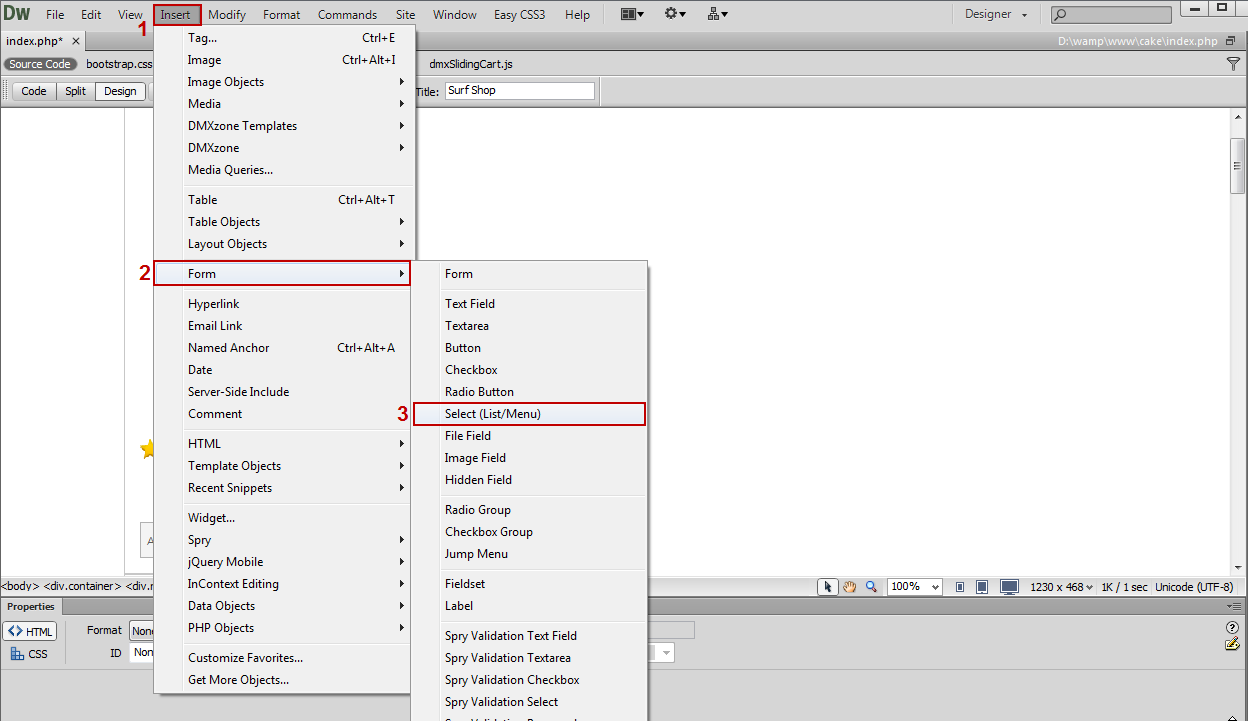Open Properties panel help icon
The height and width of the screenshot is (721, 1248).
click(x=1233, y=627)
